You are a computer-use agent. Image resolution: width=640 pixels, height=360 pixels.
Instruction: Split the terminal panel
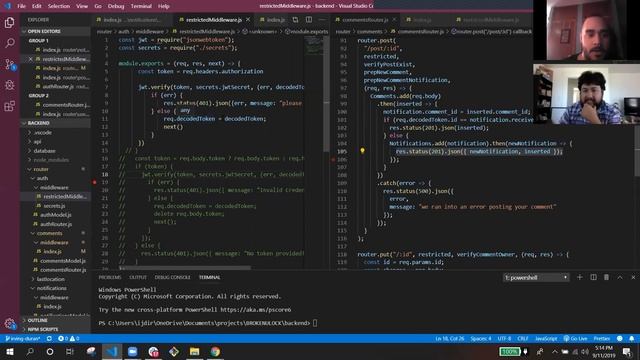593,277
